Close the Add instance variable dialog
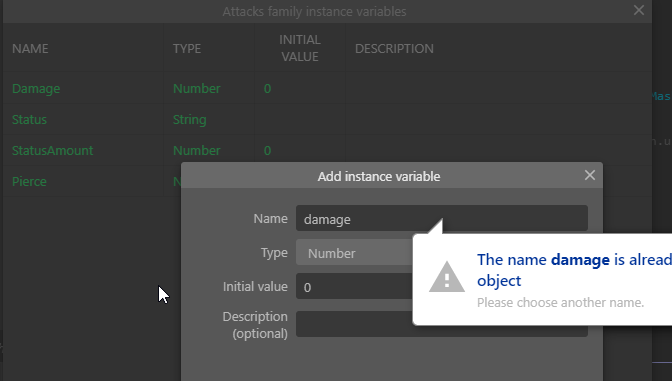The width and height of the screenshot is (672, 381). [x=590, y=175]
